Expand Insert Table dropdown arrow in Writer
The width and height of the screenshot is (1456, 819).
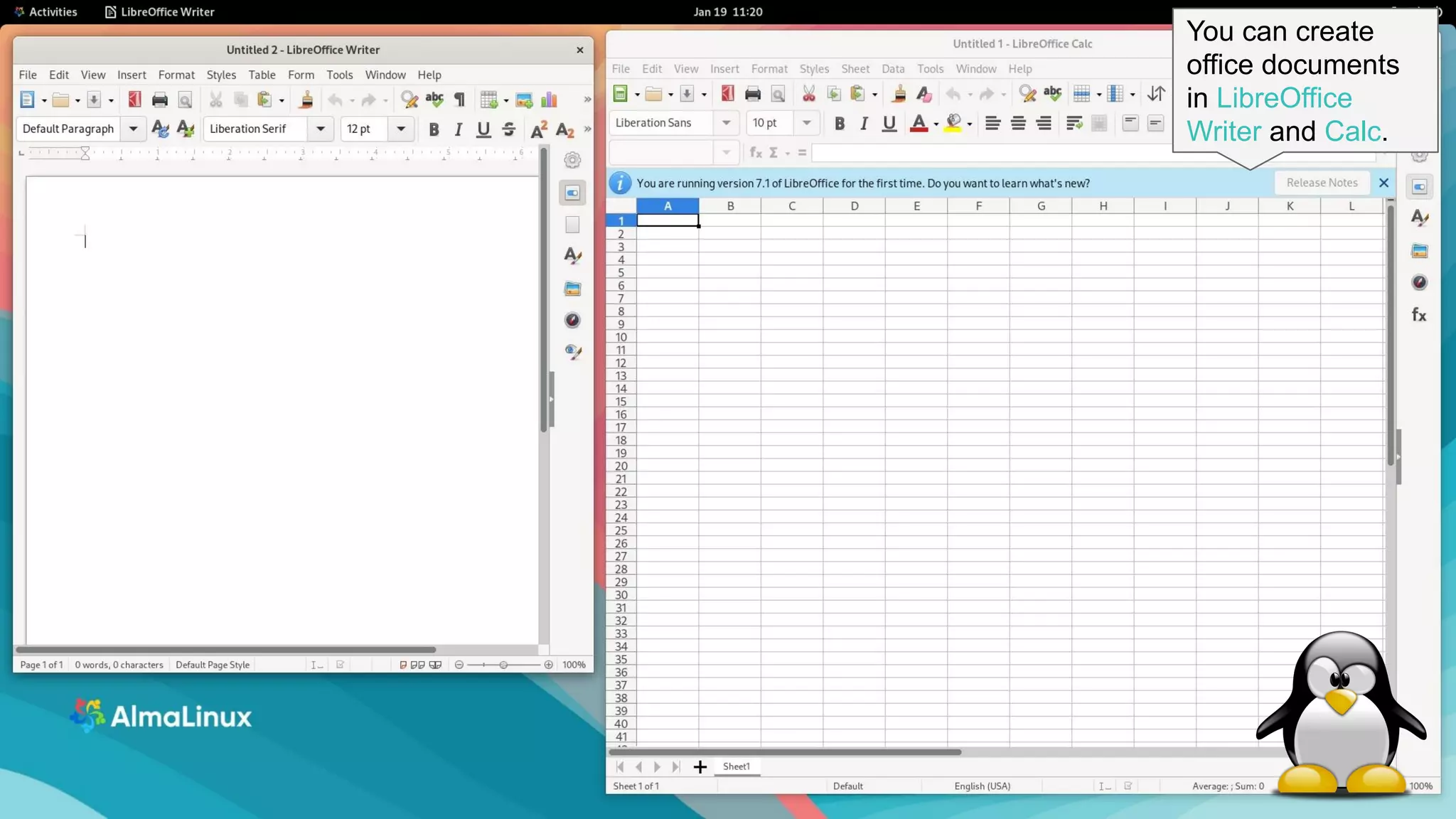(x=506, y=100)
